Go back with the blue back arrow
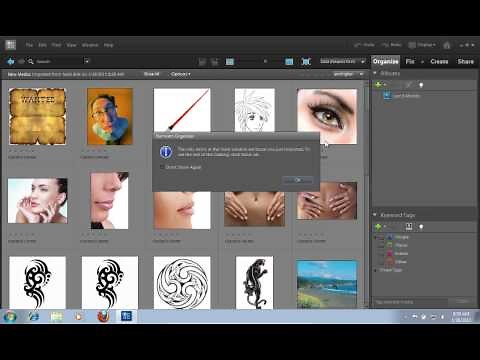The image size is (480, 360). [x=11, y=61]
